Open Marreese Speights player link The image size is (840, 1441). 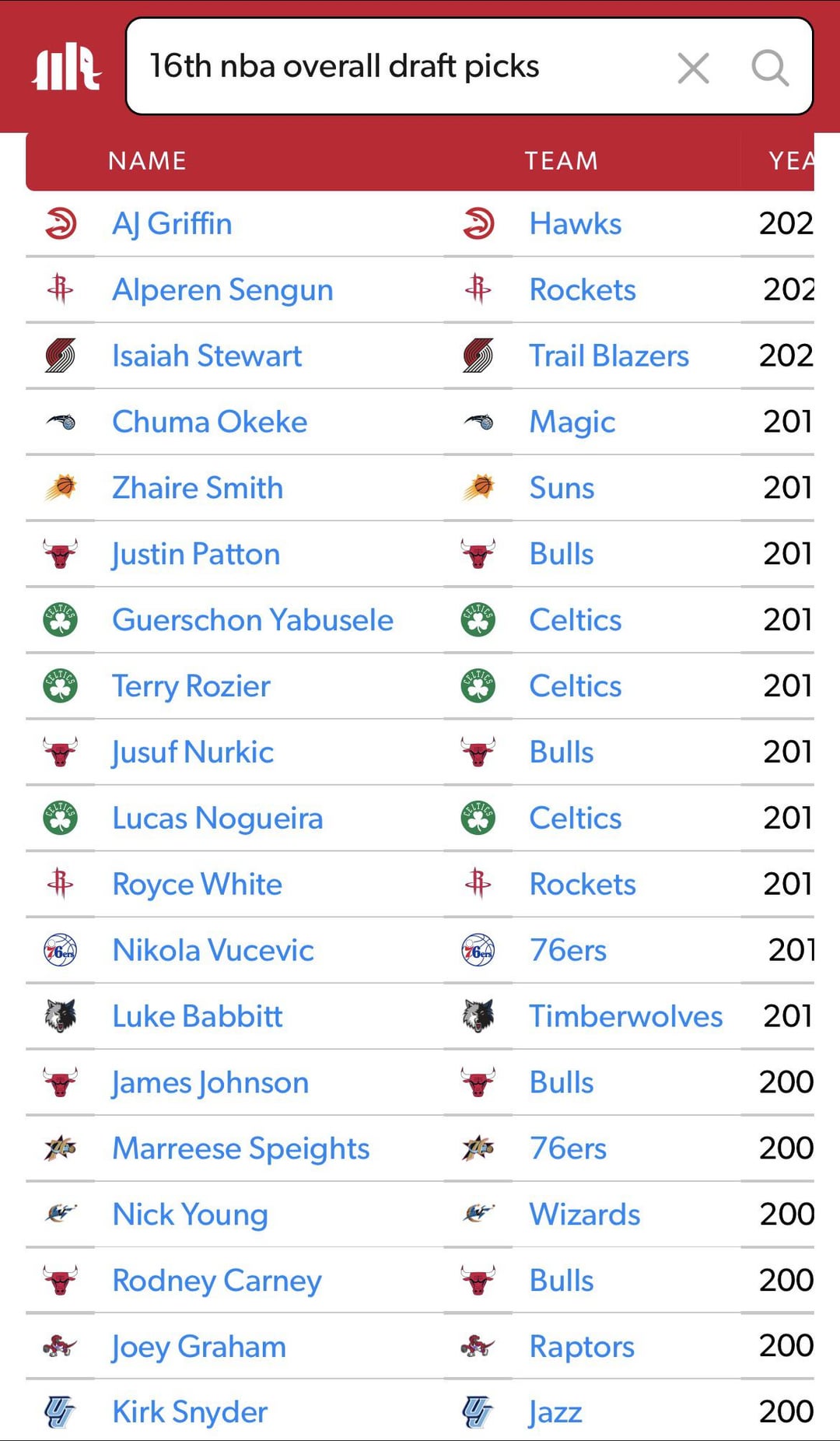241,1148
